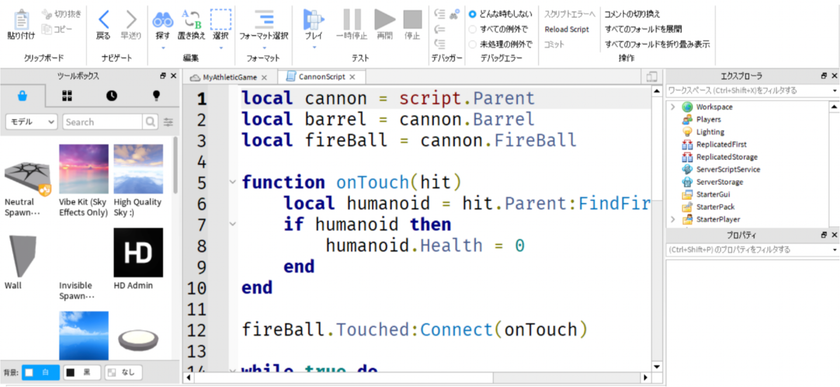Click the 戻る back arrow icon

coord(103,20)
